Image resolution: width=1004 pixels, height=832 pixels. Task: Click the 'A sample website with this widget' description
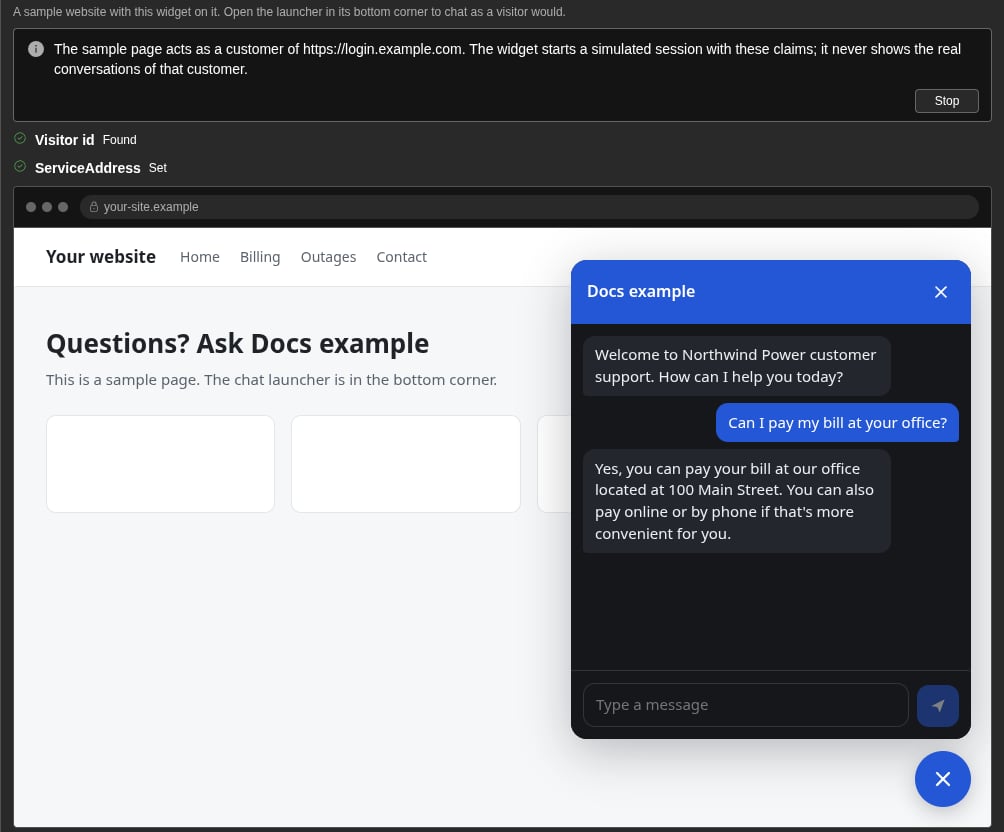click(x=289, y=12)
